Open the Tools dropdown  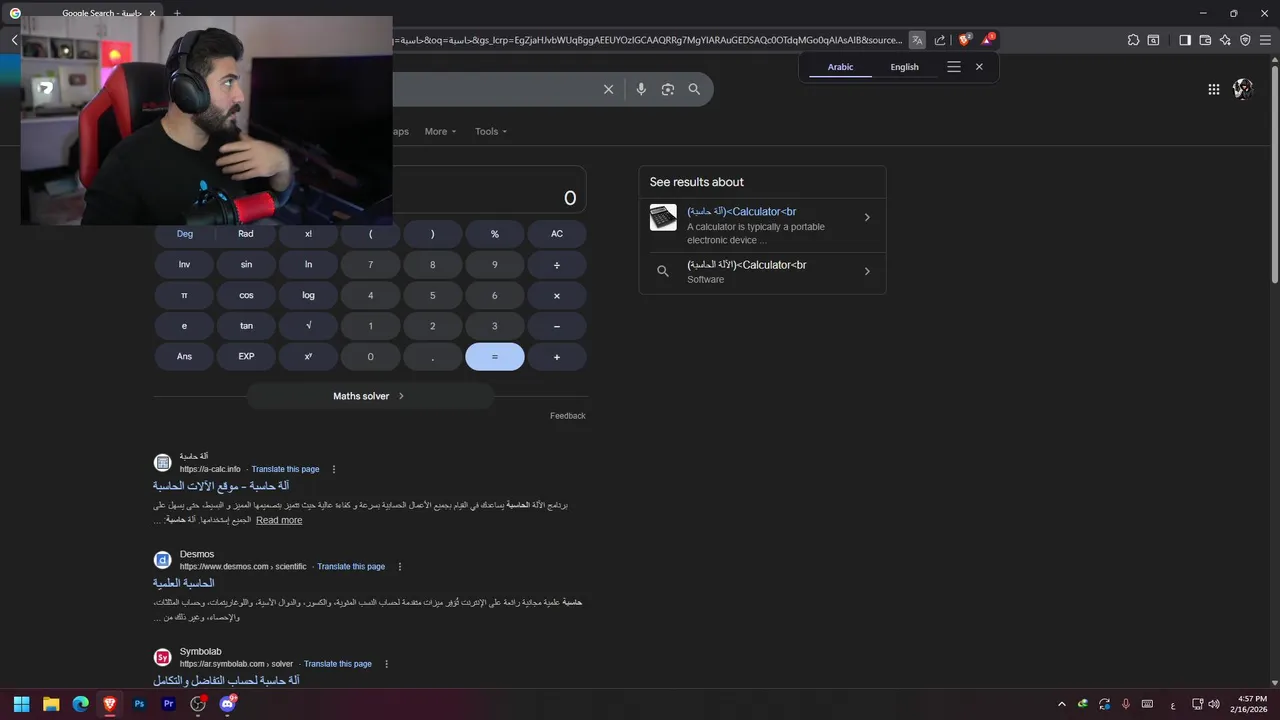[490, 131]
